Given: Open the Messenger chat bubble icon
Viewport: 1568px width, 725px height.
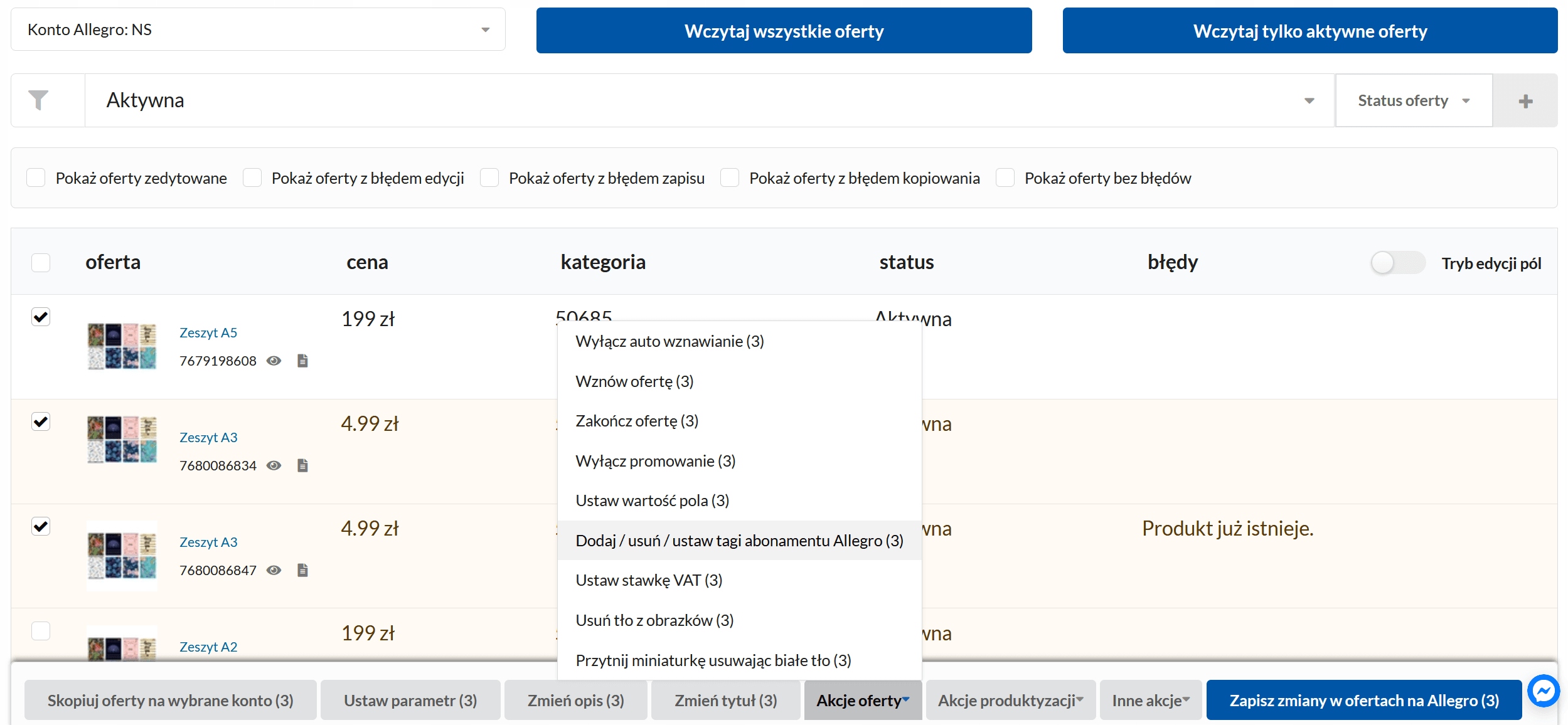Looking at the screenshot, I should [1543, 691].
